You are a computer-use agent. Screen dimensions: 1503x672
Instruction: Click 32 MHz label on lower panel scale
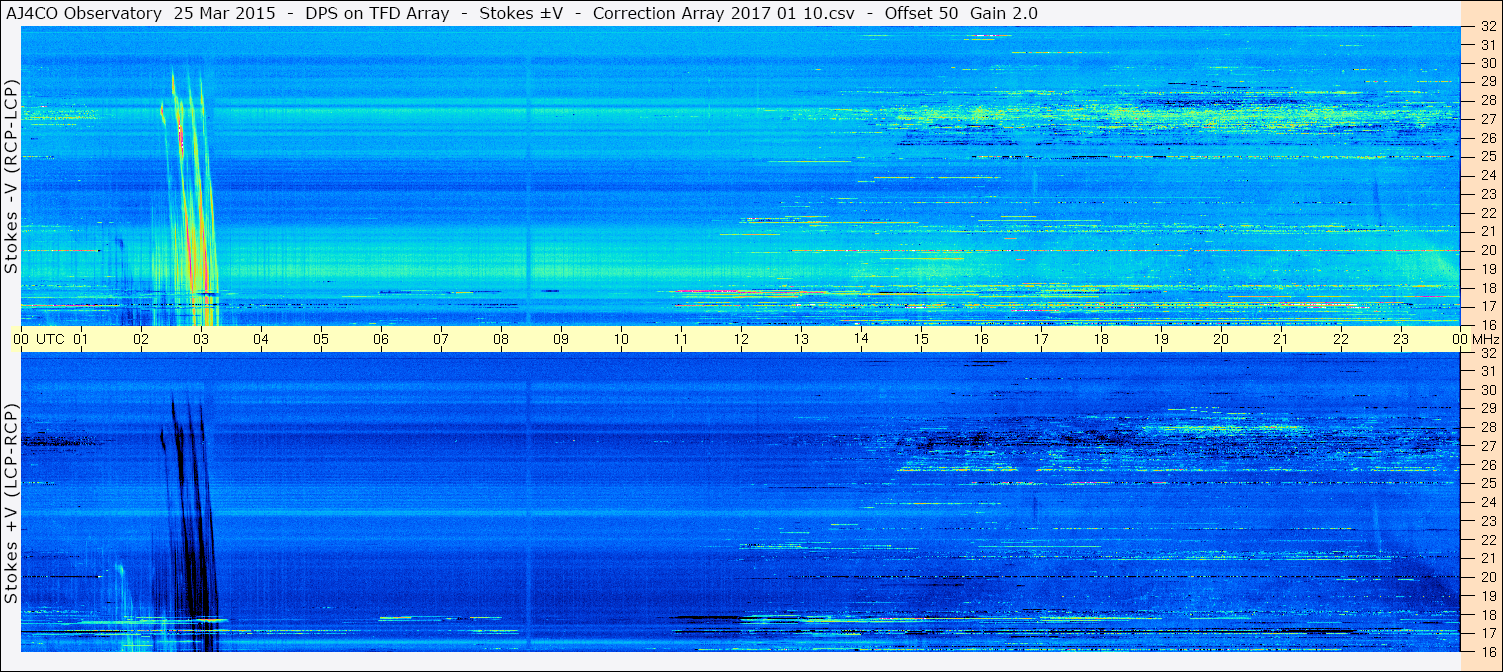pyautogui.click(x=1488, y=353)
